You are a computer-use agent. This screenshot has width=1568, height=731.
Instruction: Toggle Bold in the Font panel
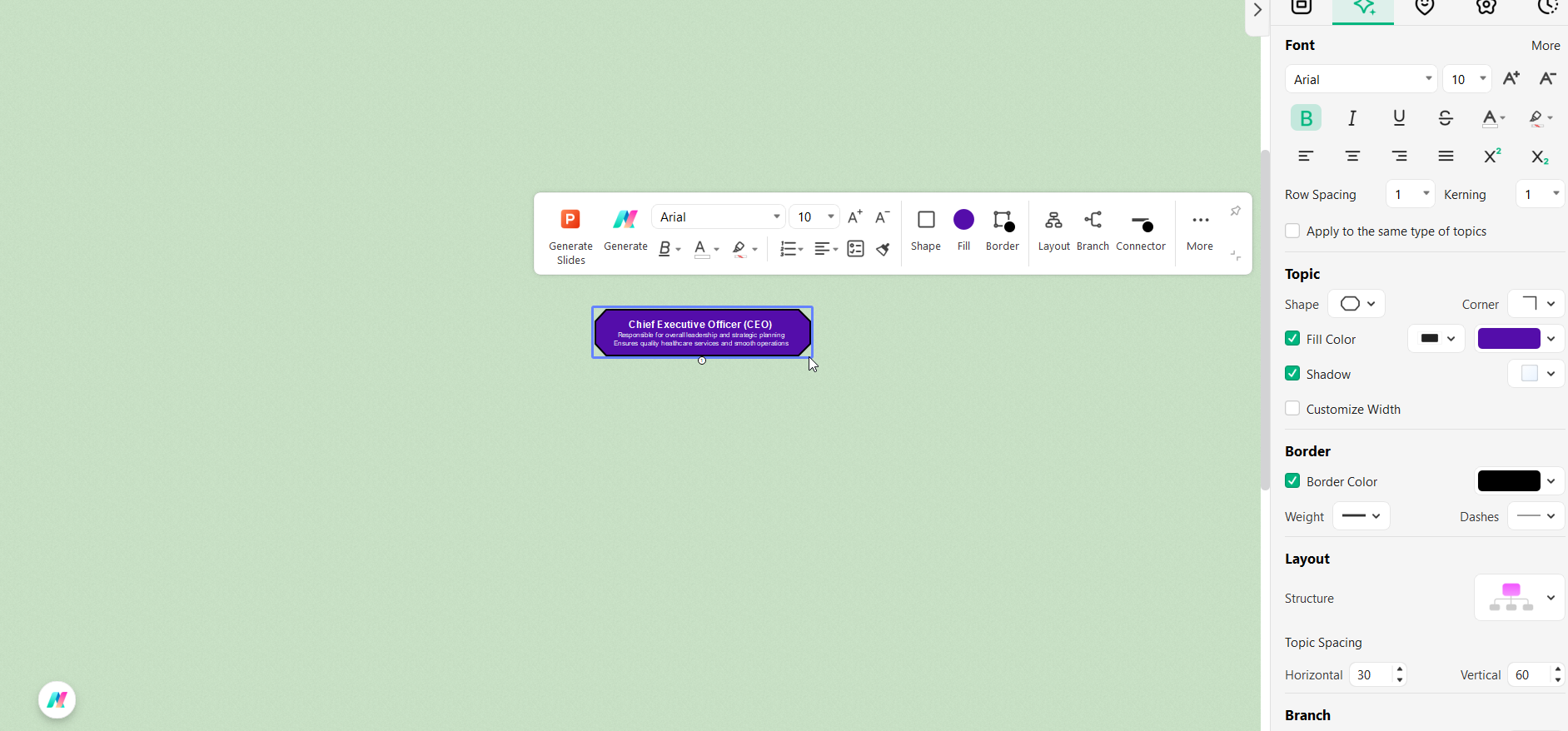click(1306, 118)
